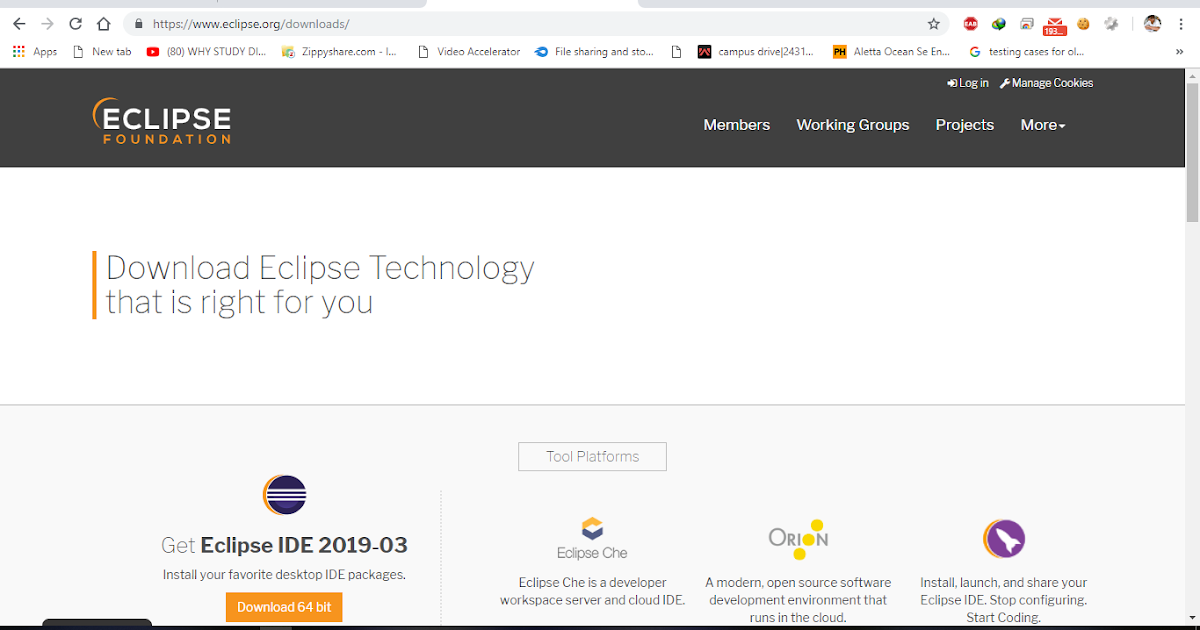Click the Chrome profile avatar
The image size is (1200, 630).
(1153, 23)
